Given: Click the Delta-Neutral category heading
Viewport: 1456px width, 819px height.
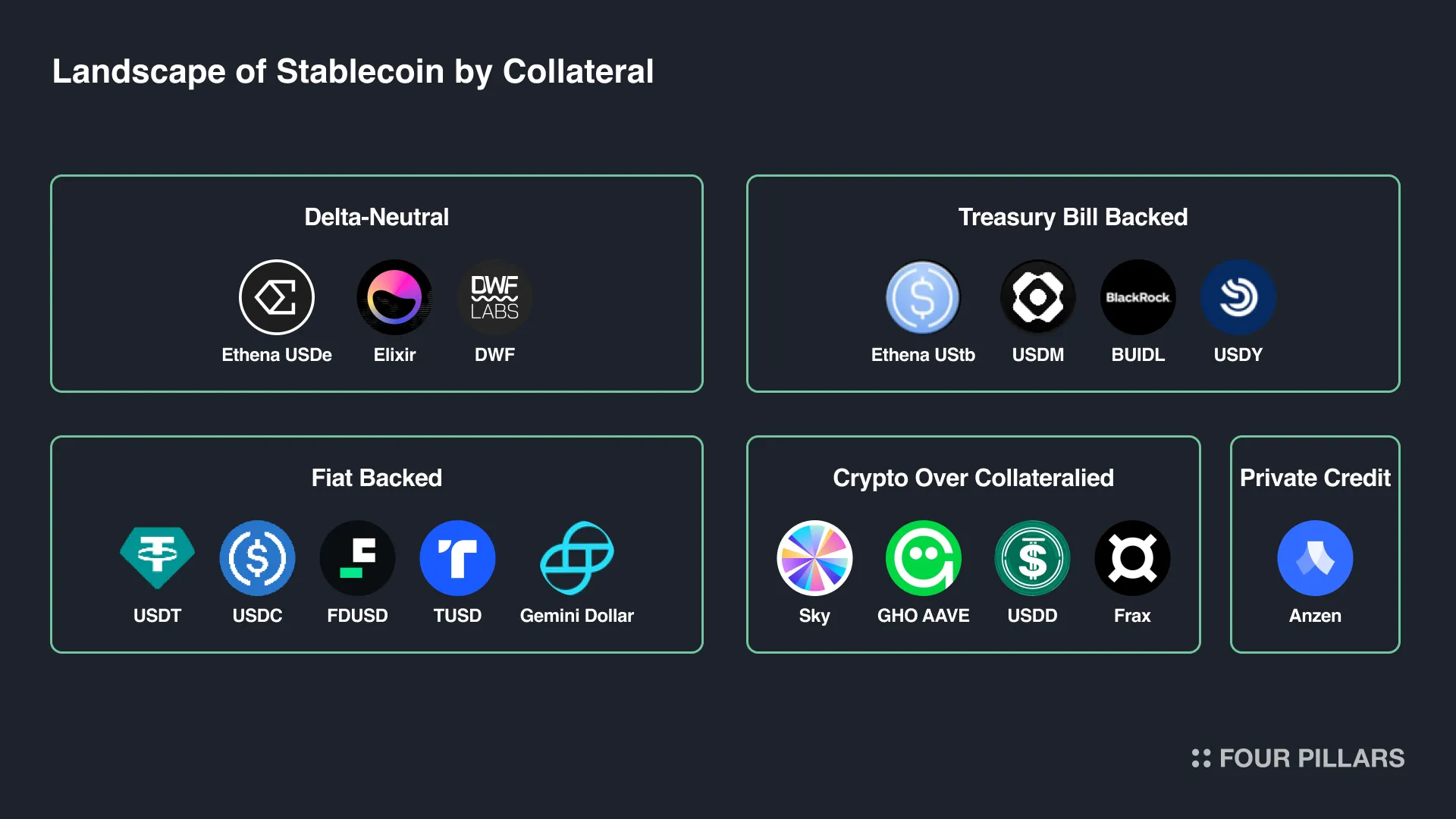Looking at the screenshot, I should click(x=377, y=218).
